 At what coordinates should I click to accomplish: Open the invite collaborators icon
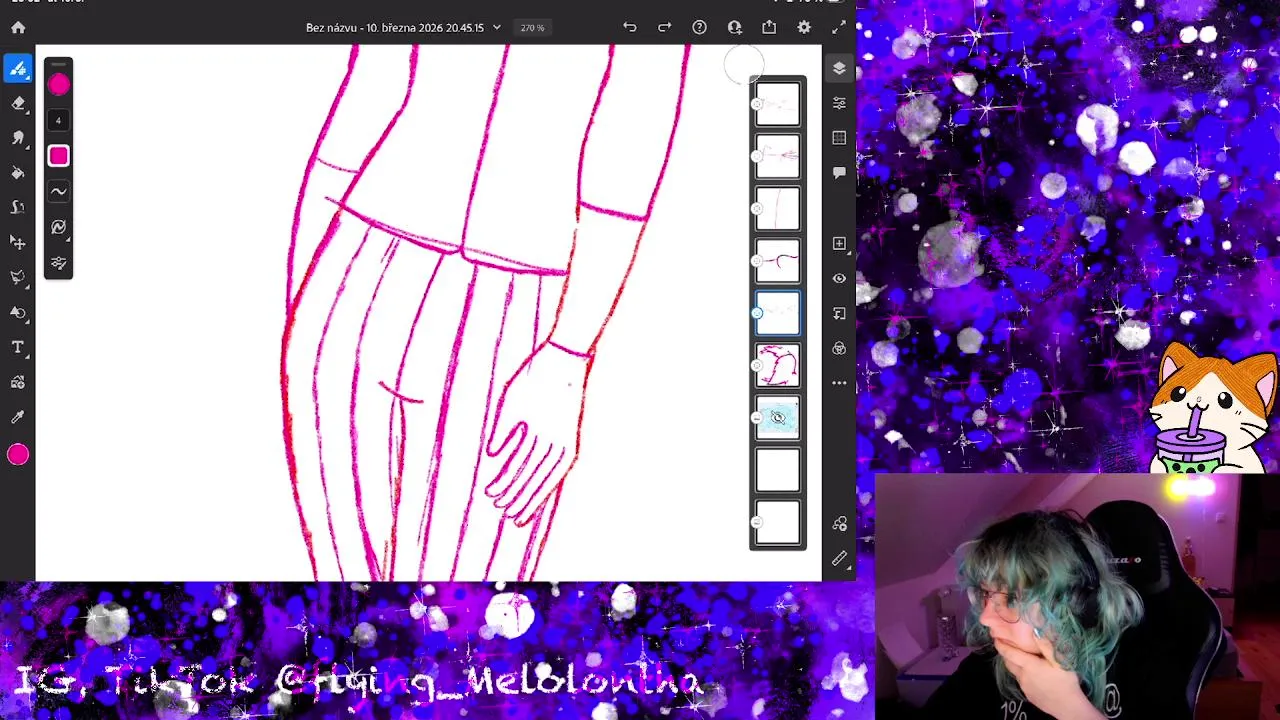(x=734, y=28)
